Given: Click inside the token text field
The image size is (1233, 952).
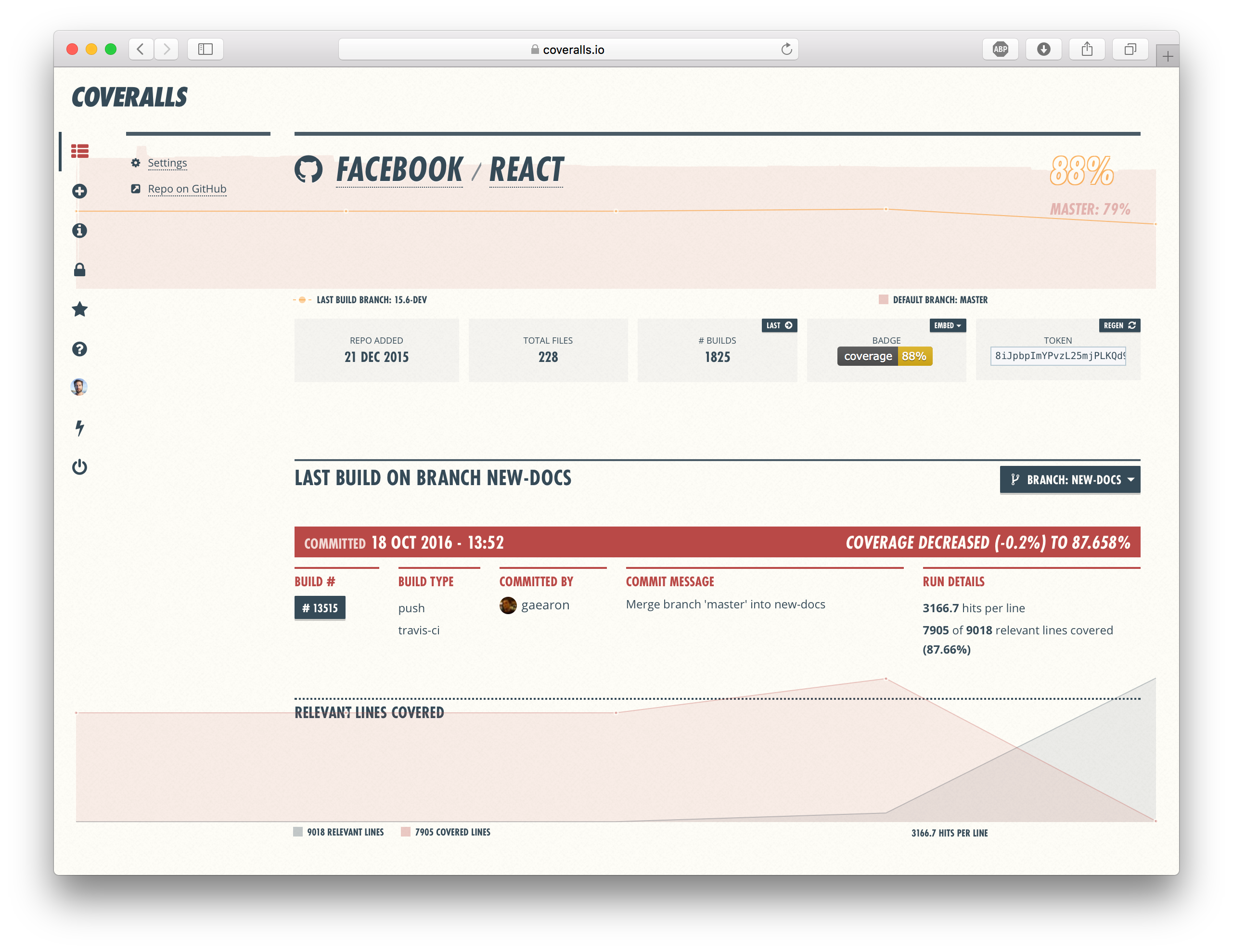Looking at the screenshot, I should point(1058,356).
